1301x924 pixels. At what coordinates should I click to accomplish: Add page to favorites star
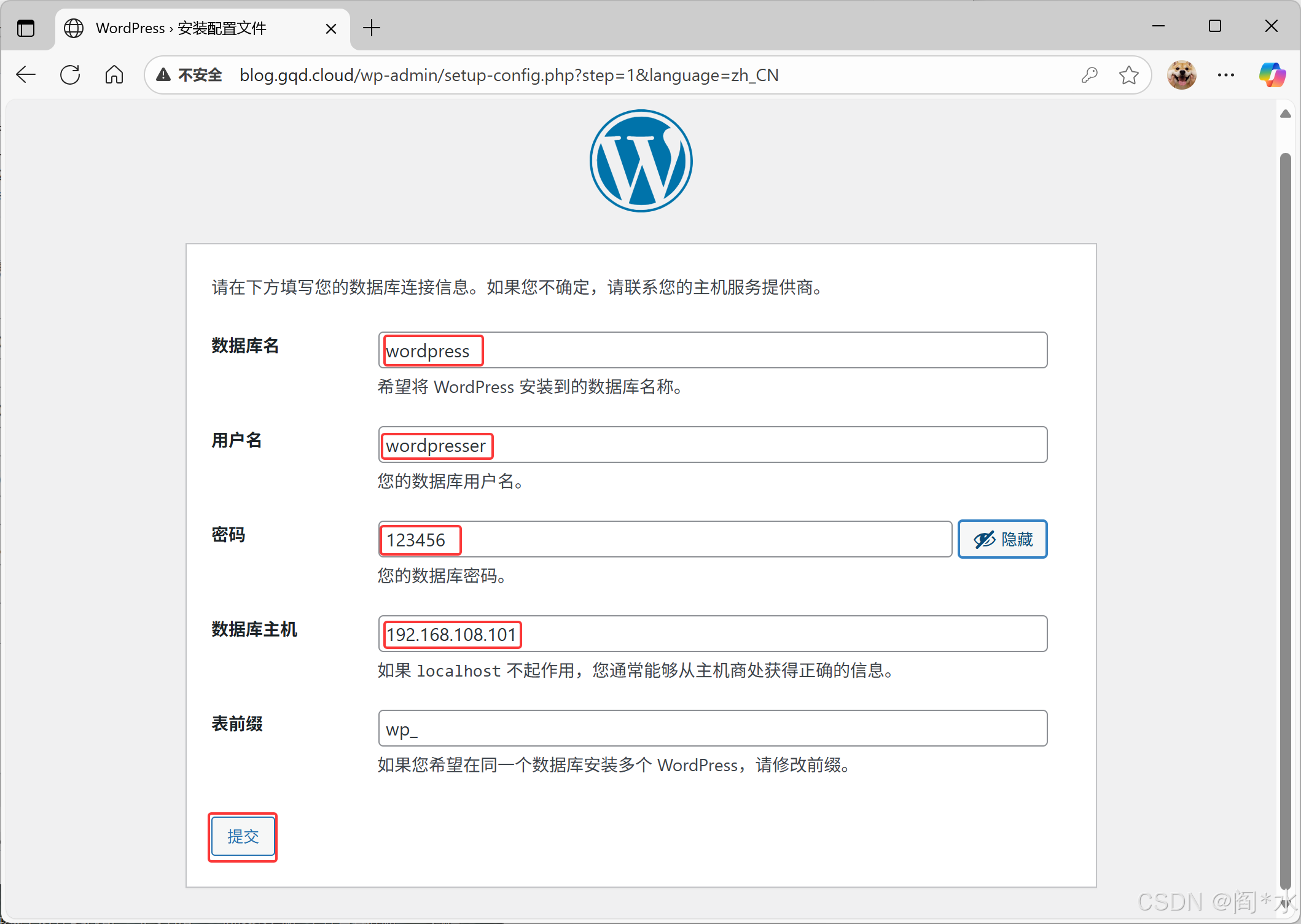(1128, 75)
